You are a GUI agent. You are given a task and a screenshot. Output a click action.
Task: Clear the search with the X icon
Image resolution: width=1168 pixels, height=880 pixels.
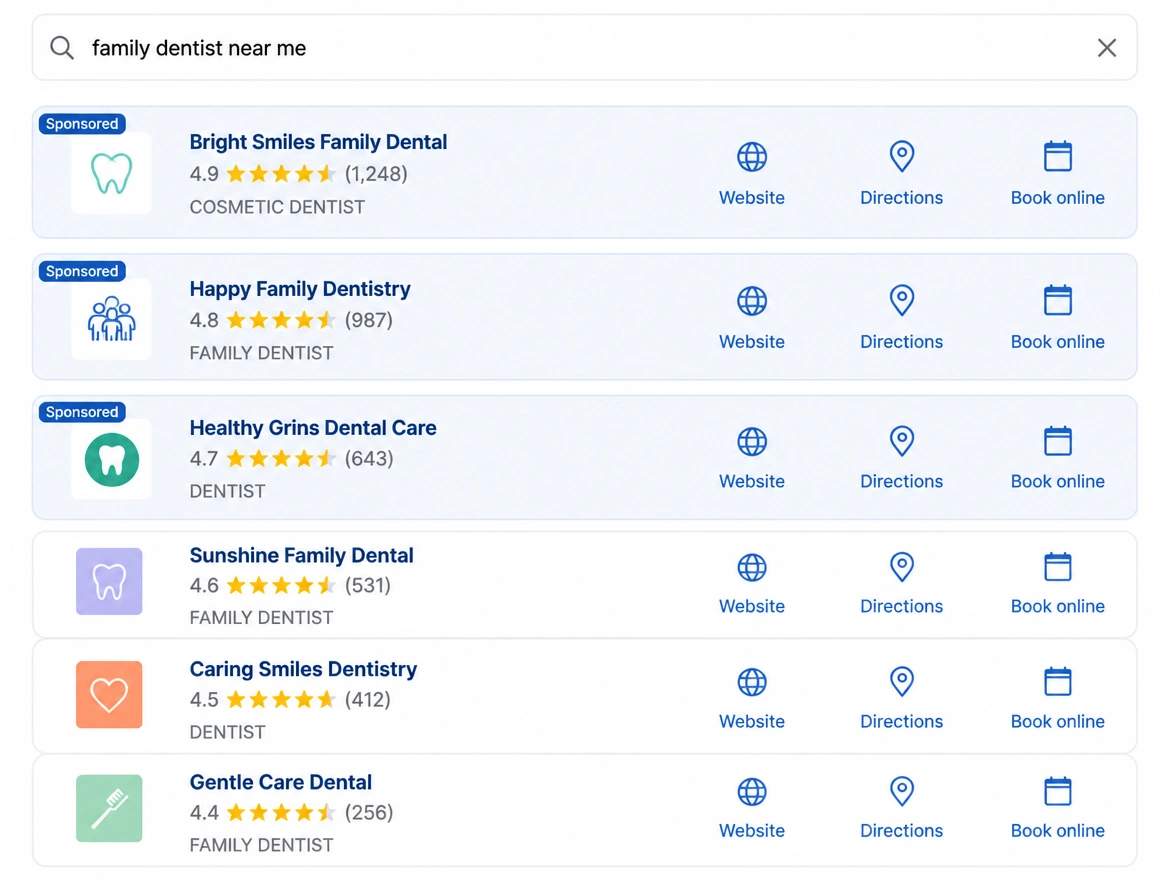click(1106, 48)
